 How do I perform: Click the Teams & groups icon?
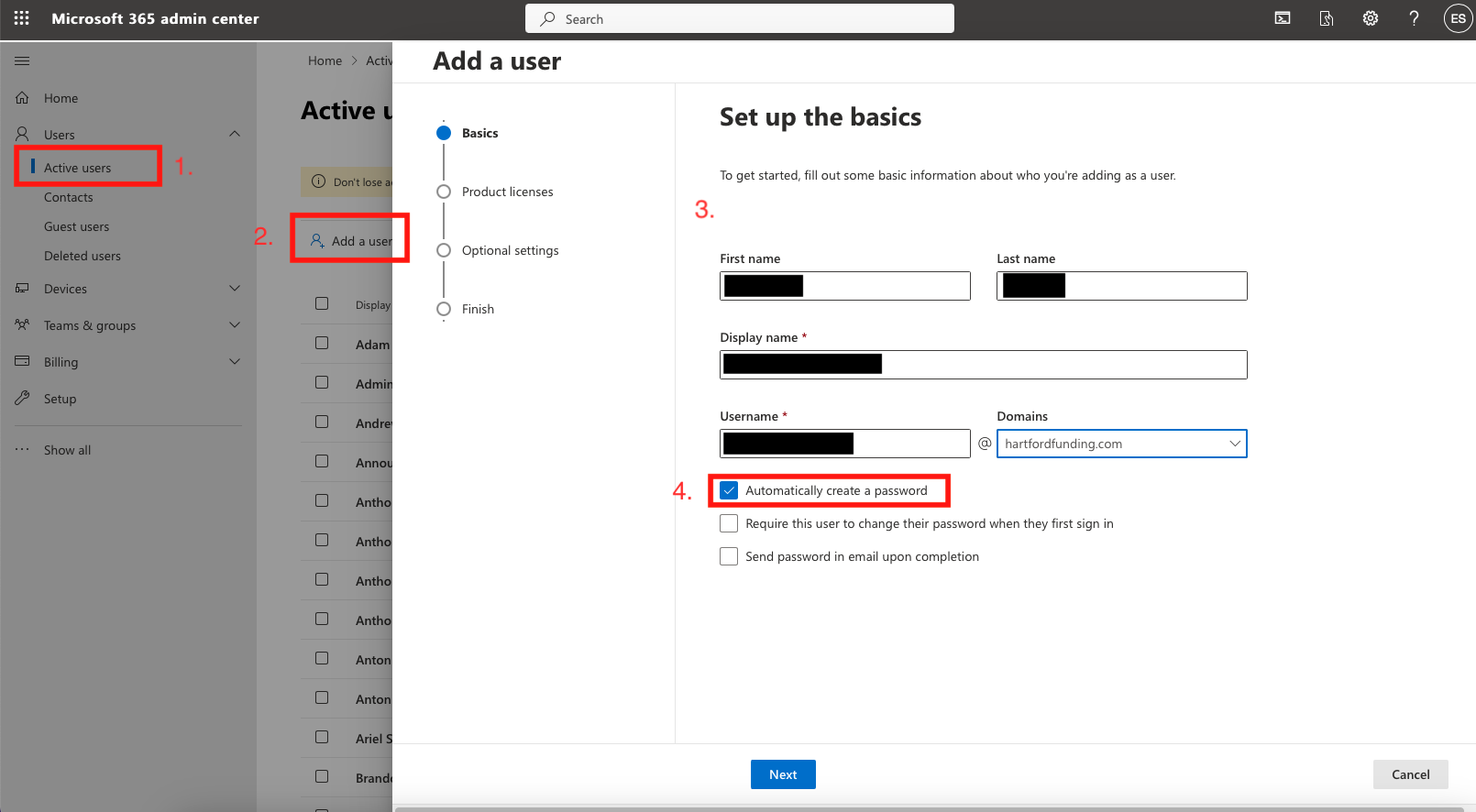[22, 324]
